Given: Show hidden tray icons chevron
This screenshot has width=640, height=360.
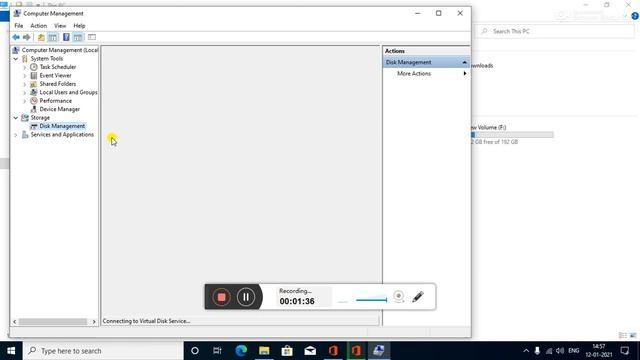Looking at the screenshot, I should coord(526,351).
